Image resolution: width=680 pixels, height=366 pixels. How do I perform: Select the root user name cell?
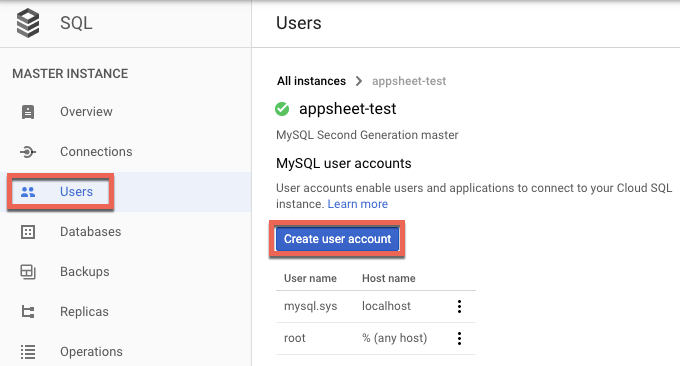click(x=295, y=338)
